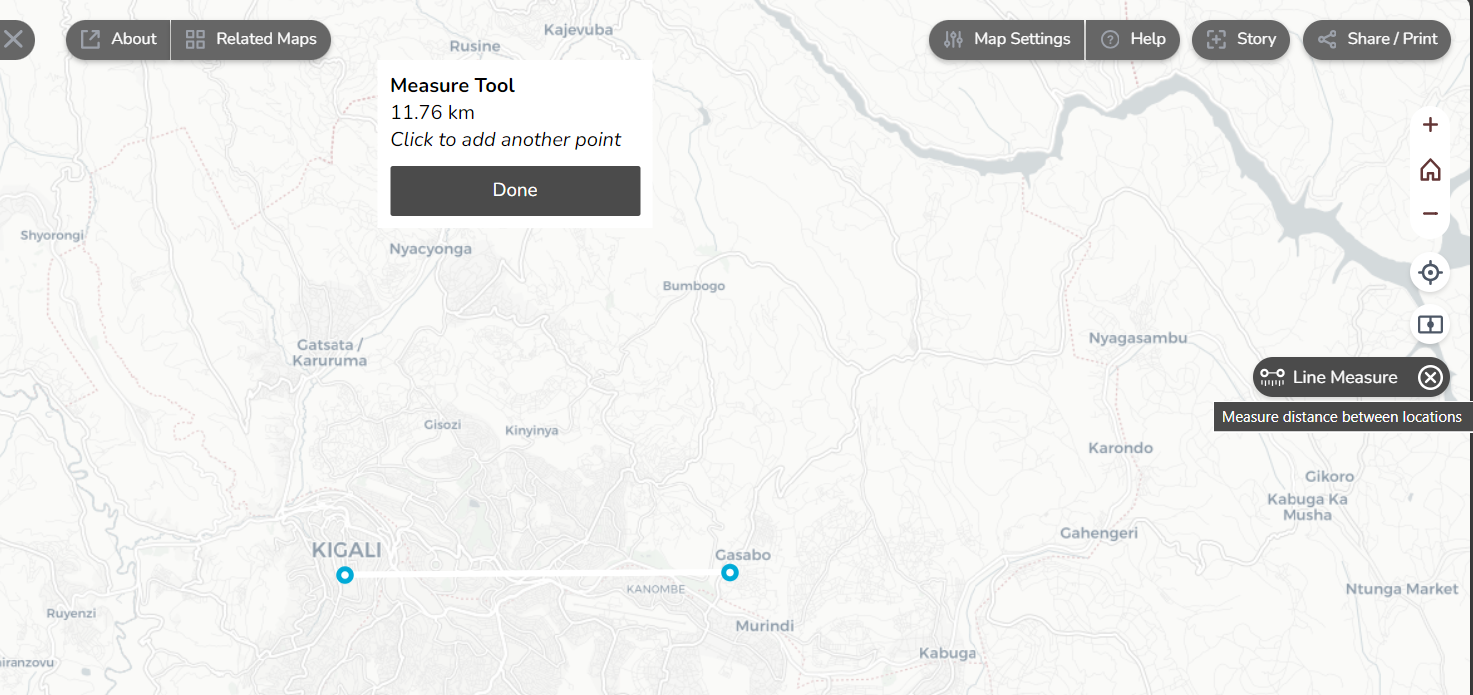This screenshot has height=695, width=1473.
Task: Close the Line Measure tool
Action: click(1430, 377)
